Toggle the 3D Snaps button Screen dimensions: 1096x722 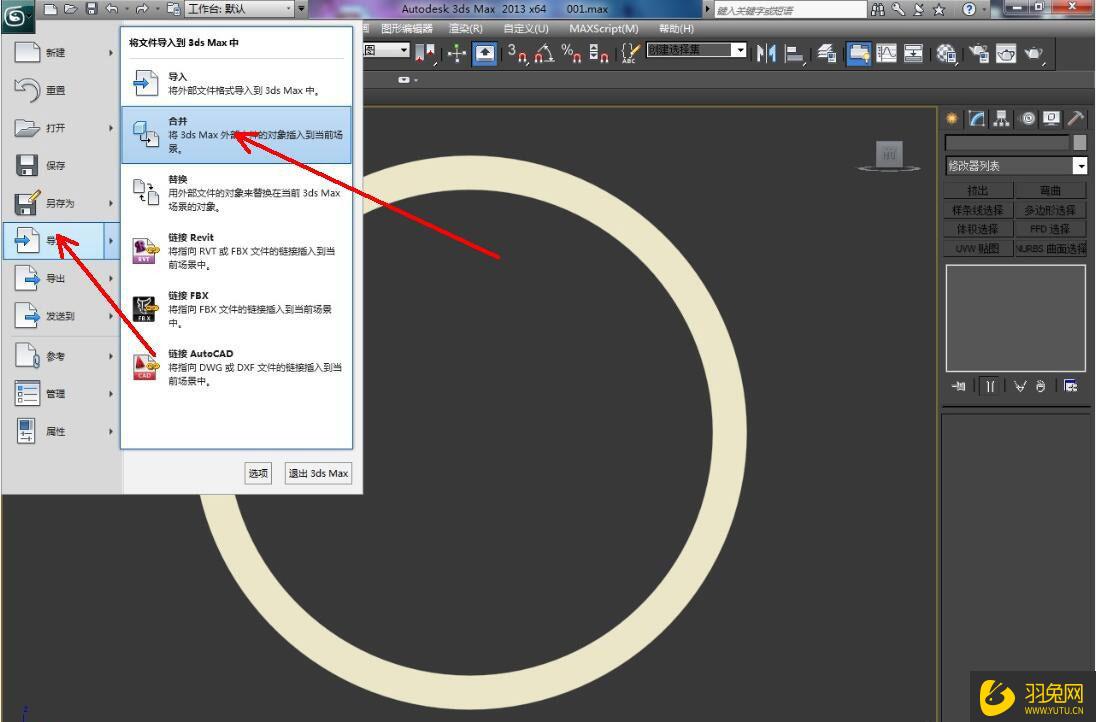517,54
